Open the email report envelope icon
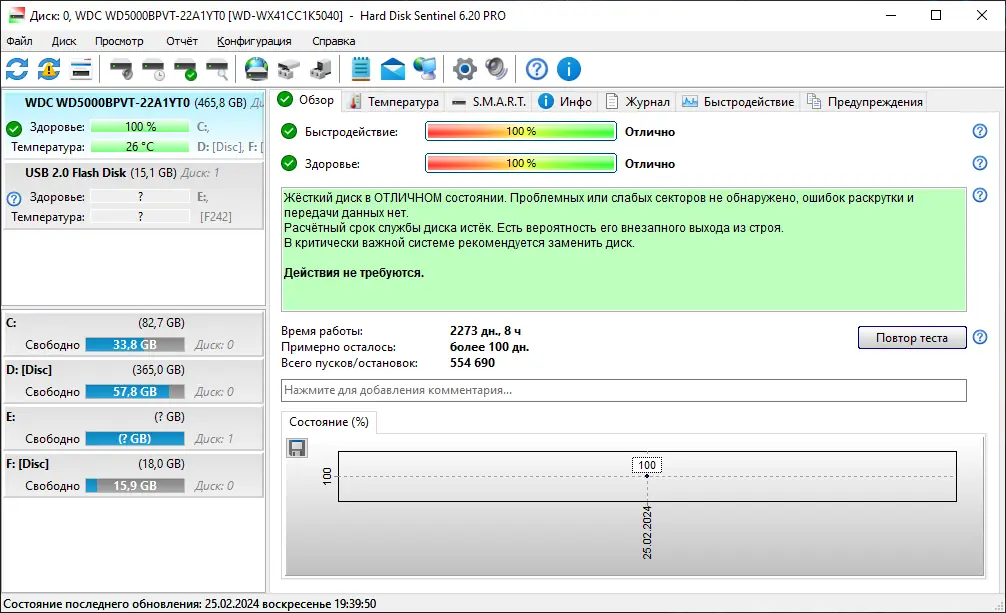 392,69
